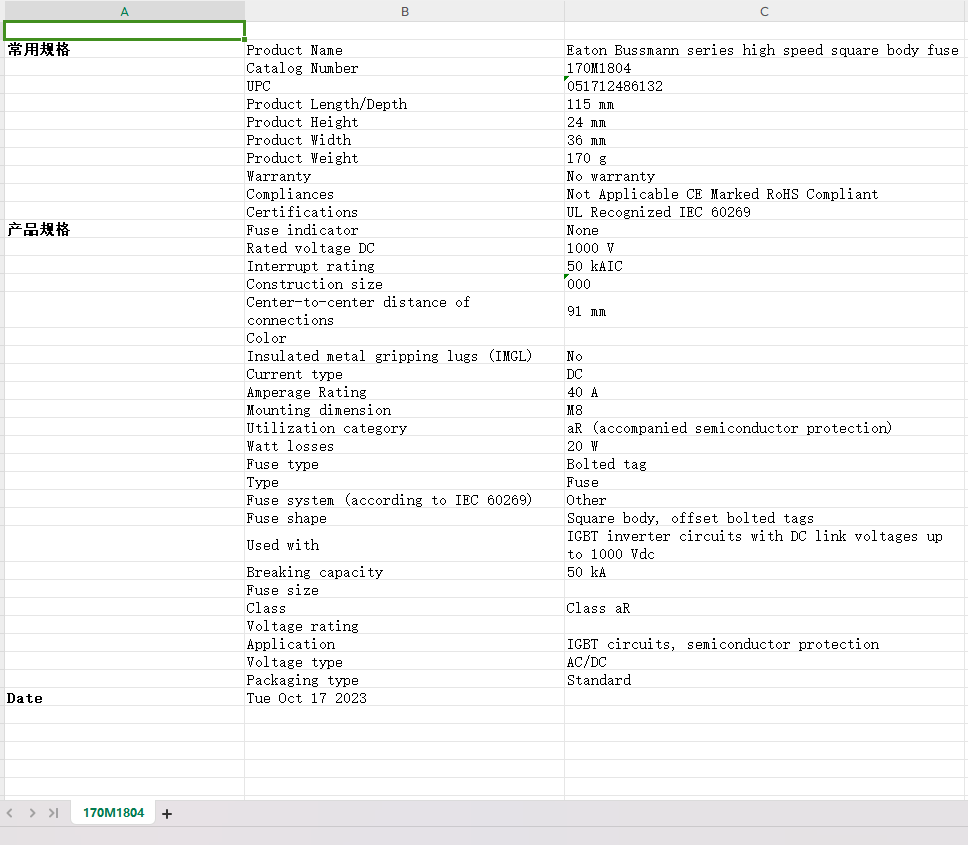Select the '20 W' cell
Viewport: 968px width, 845px height.
764,446
